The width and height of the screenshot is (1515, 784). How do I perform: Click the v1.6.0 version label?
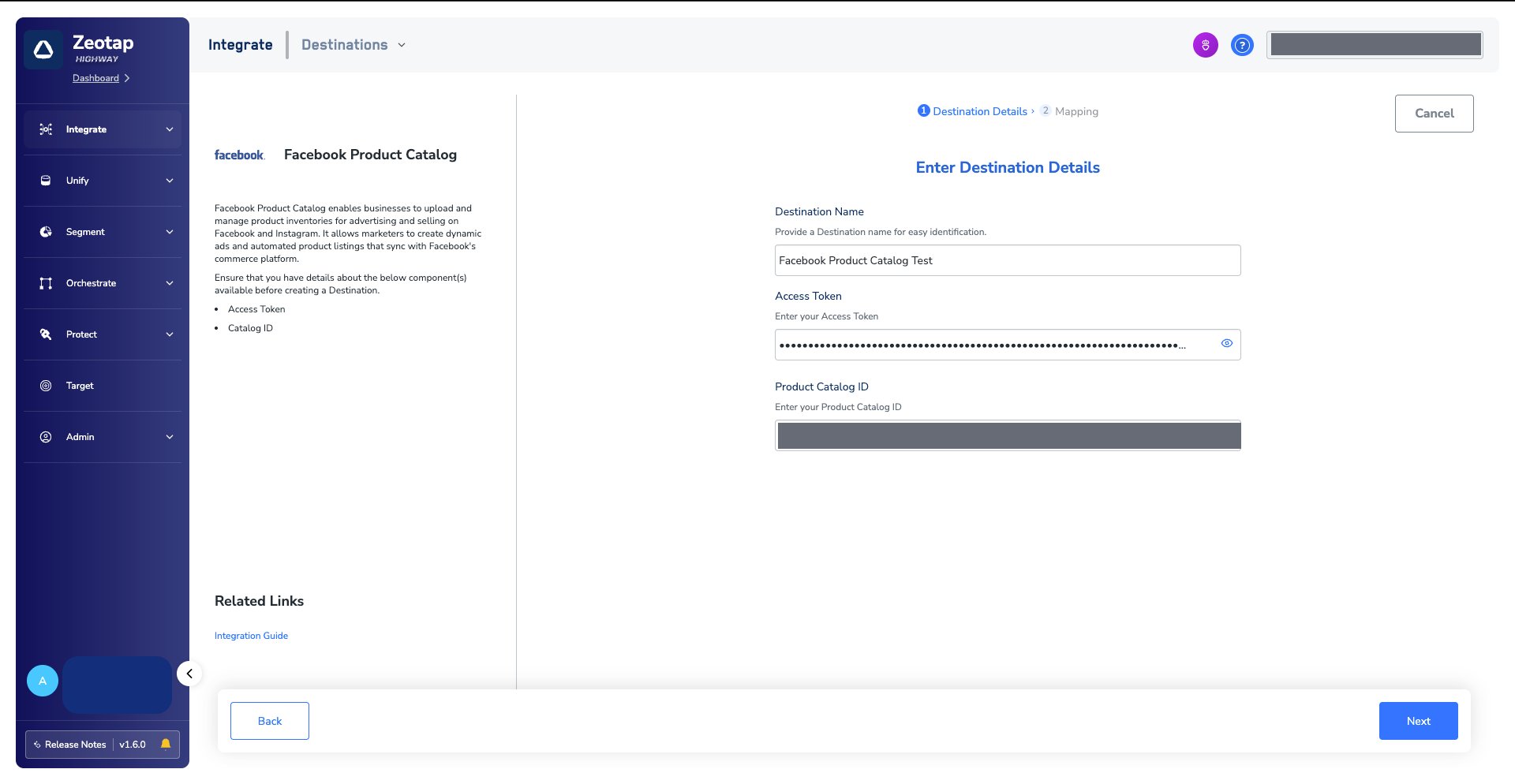(133, 745)
